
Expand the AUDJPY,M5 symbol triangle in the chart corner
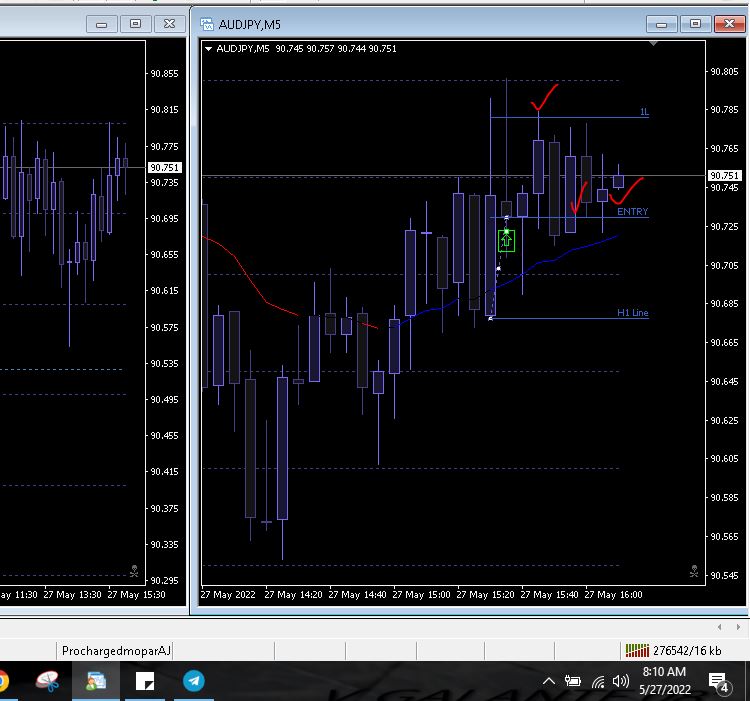pos(208,48)
